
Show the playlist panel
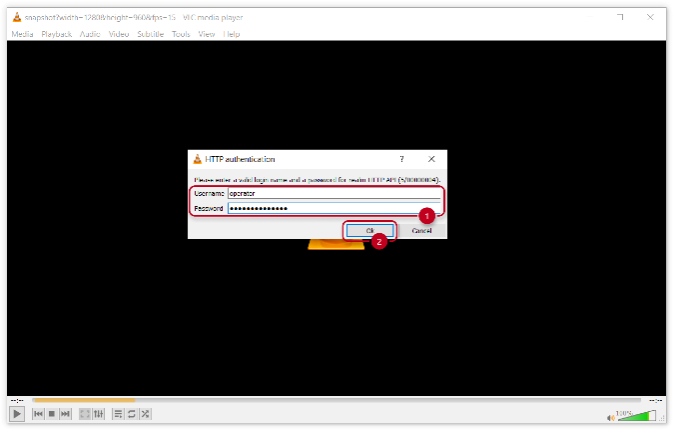[x=118, y=414]
